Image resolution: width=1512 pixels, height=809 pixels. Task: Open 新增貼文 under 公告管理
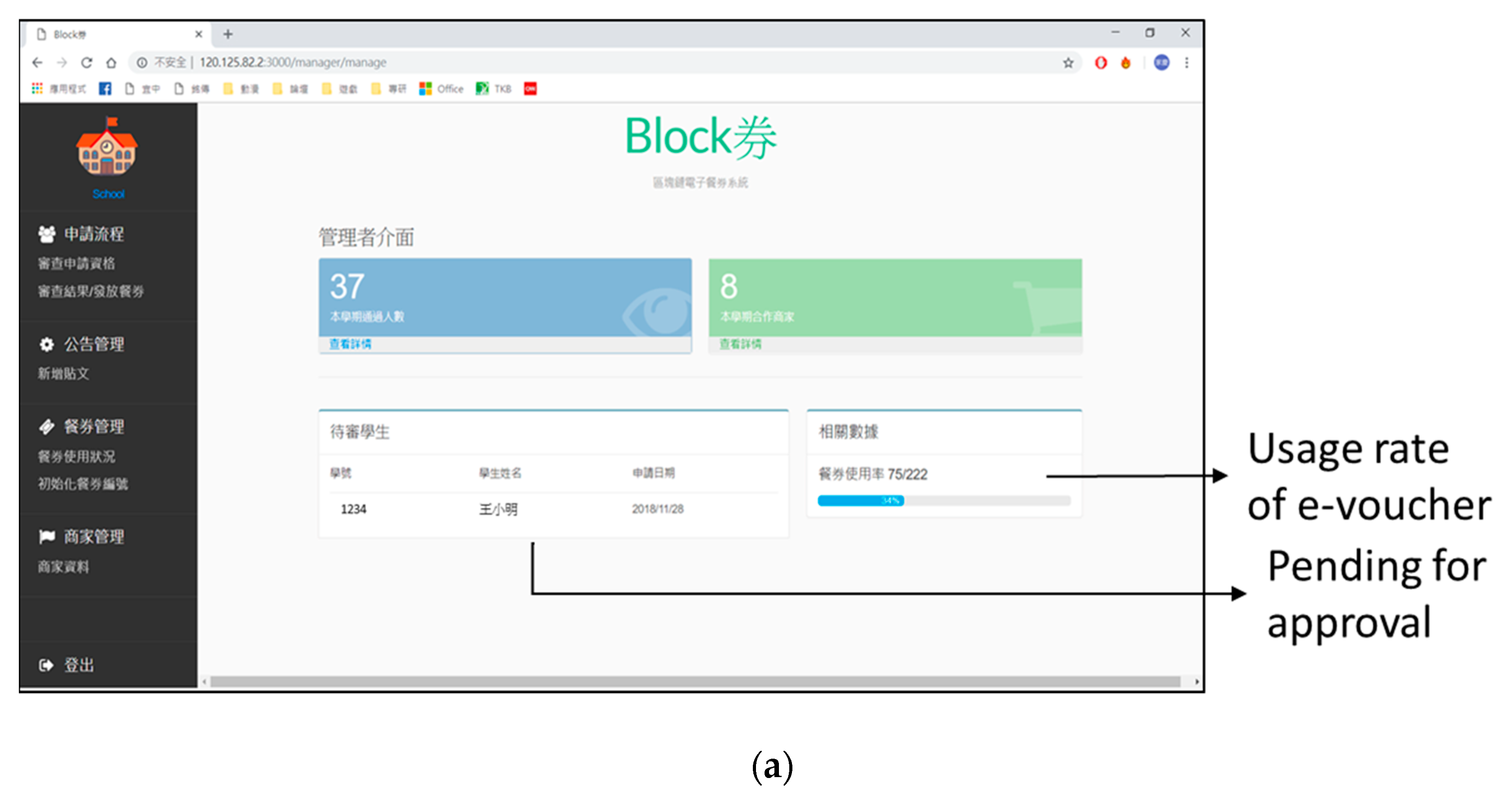coord(63,373)
